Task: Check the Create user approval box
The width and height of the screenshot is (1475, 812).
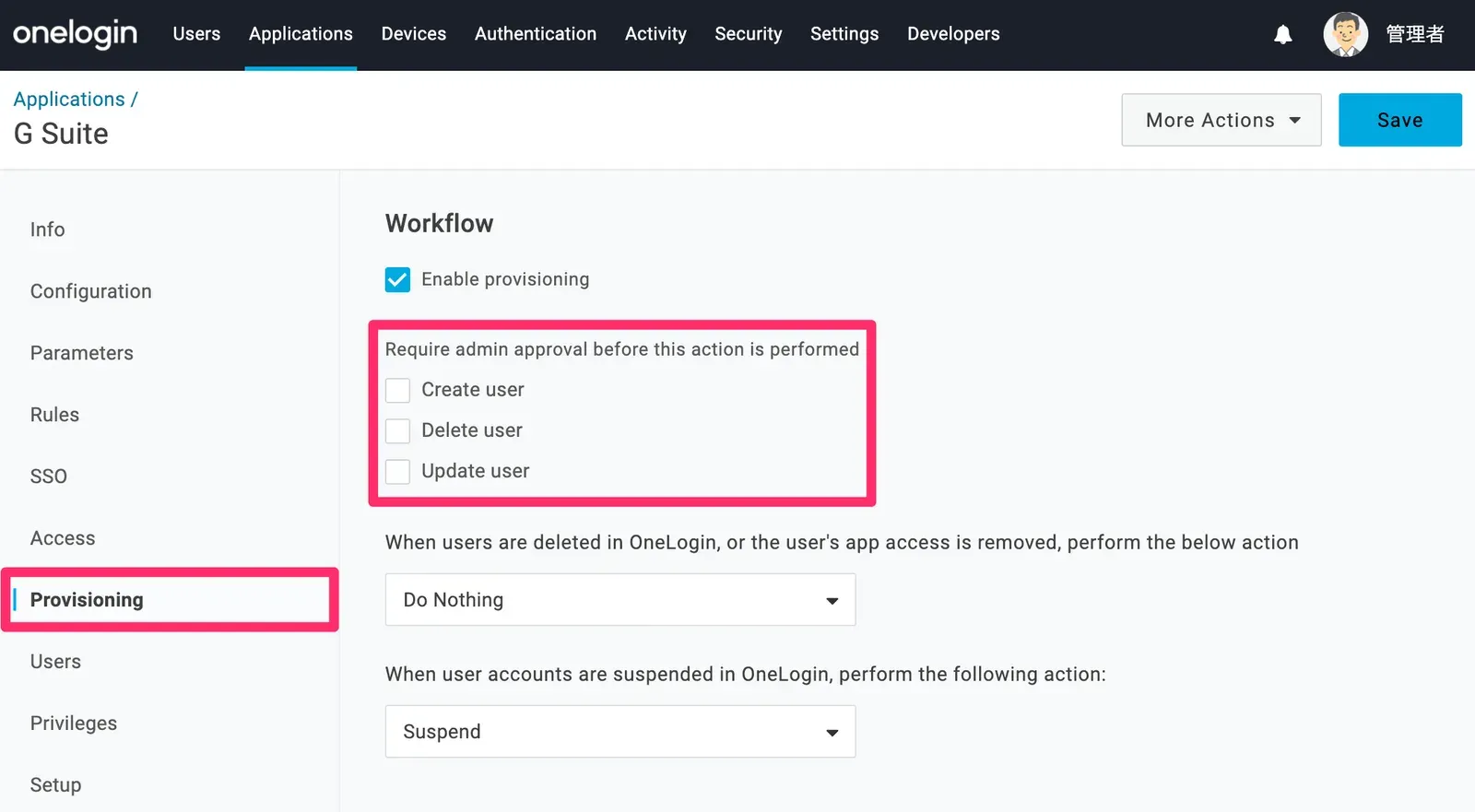Action: [397, 390]
